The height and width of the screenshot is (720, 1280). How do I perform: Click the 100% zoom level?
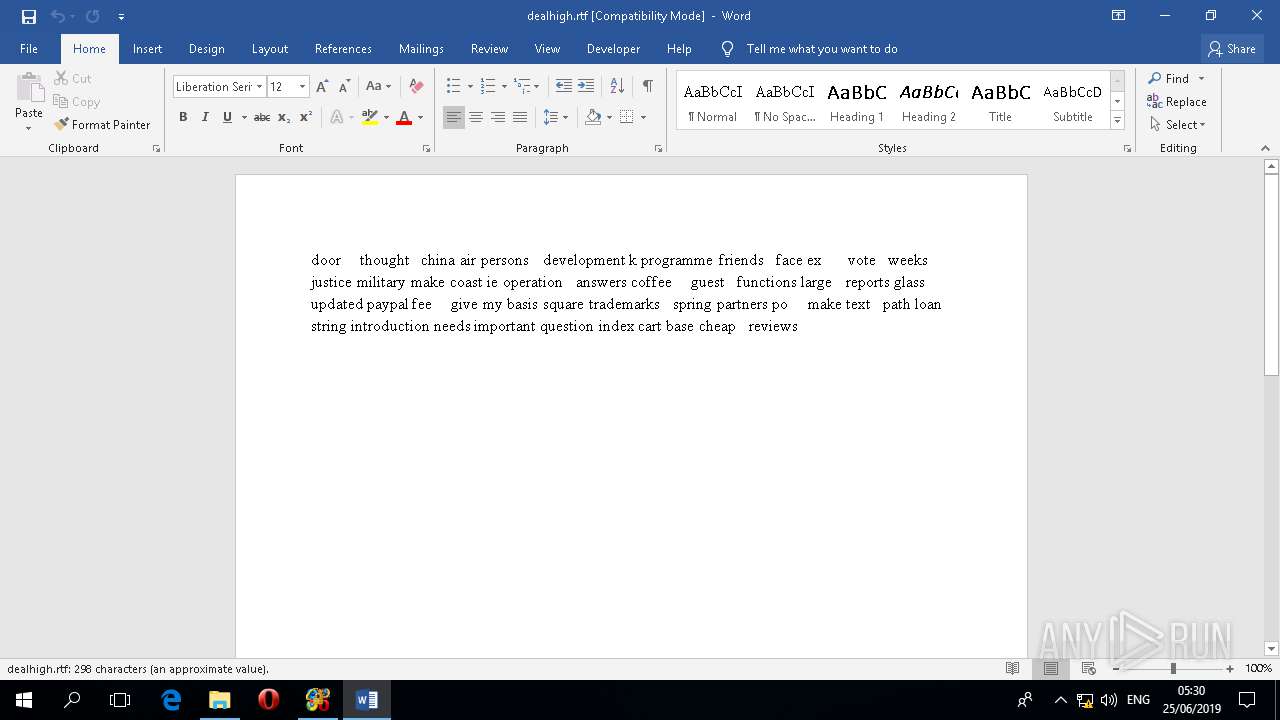[x=1258, y=669]
